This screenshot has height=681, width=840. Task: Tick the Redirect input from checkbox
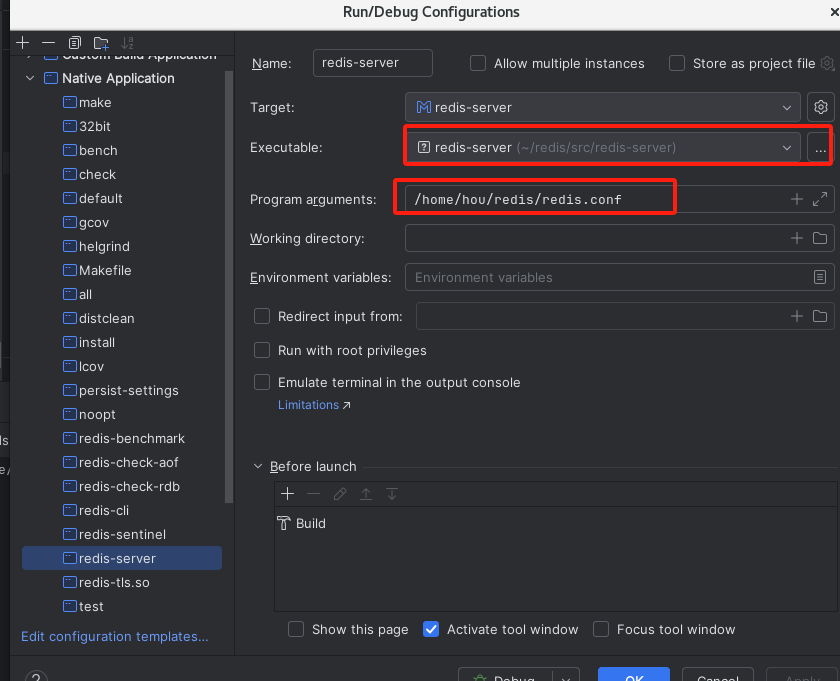coord(262,316)
